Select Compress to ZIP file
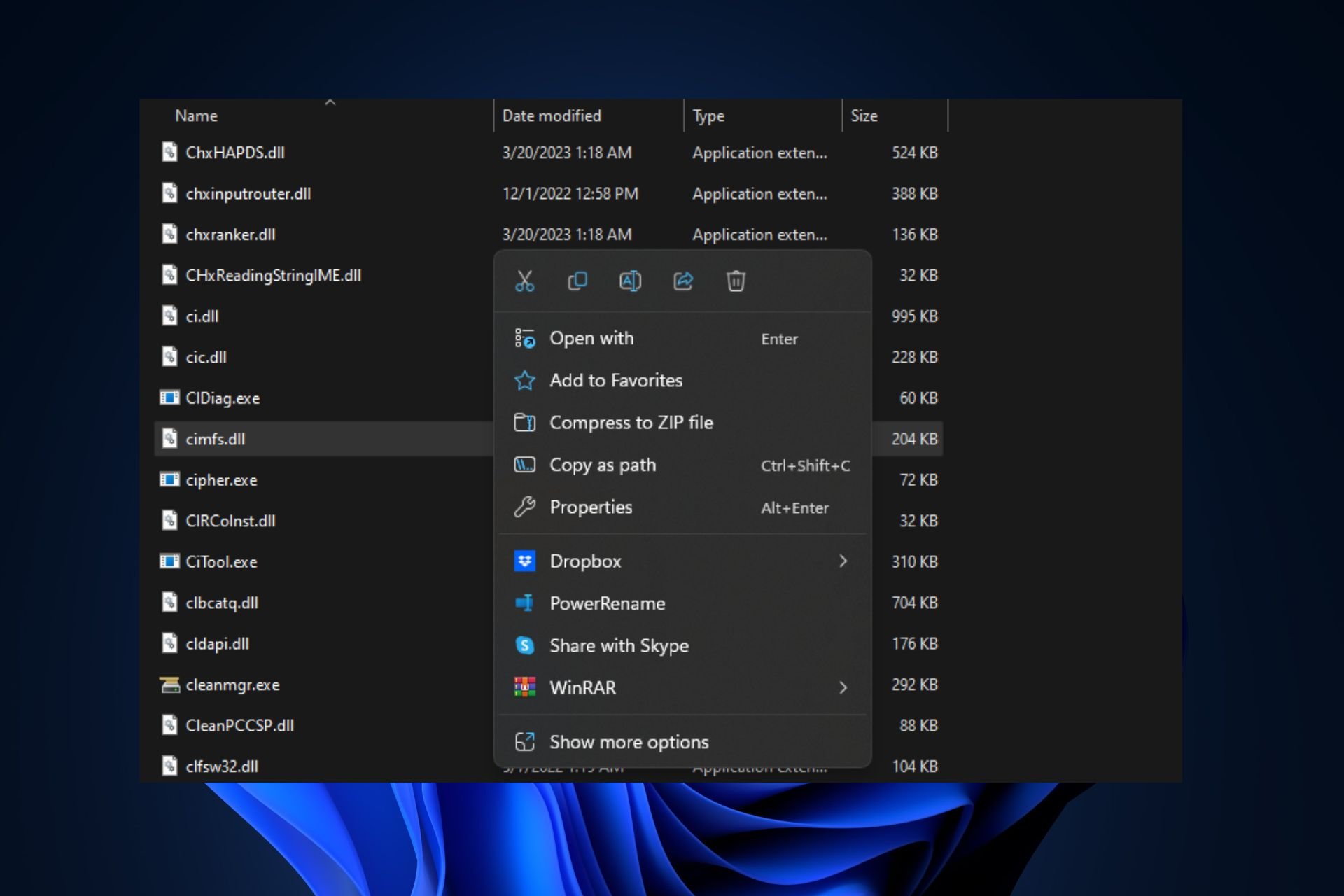Viewport: 1344px width, 896px height. (x=682, y=423)
